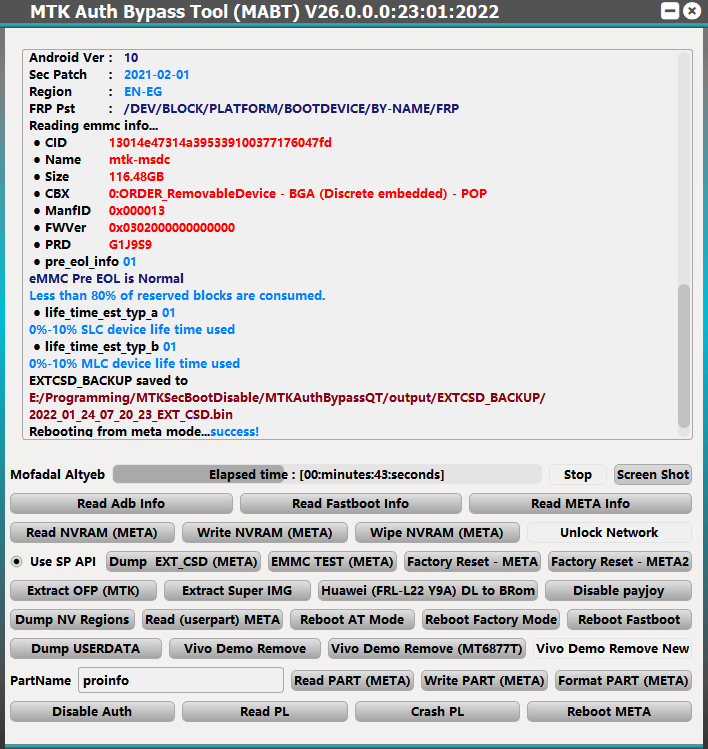Click Format PART (META)
This screenshot has height=749, width=708.
(x=623, y=681)
